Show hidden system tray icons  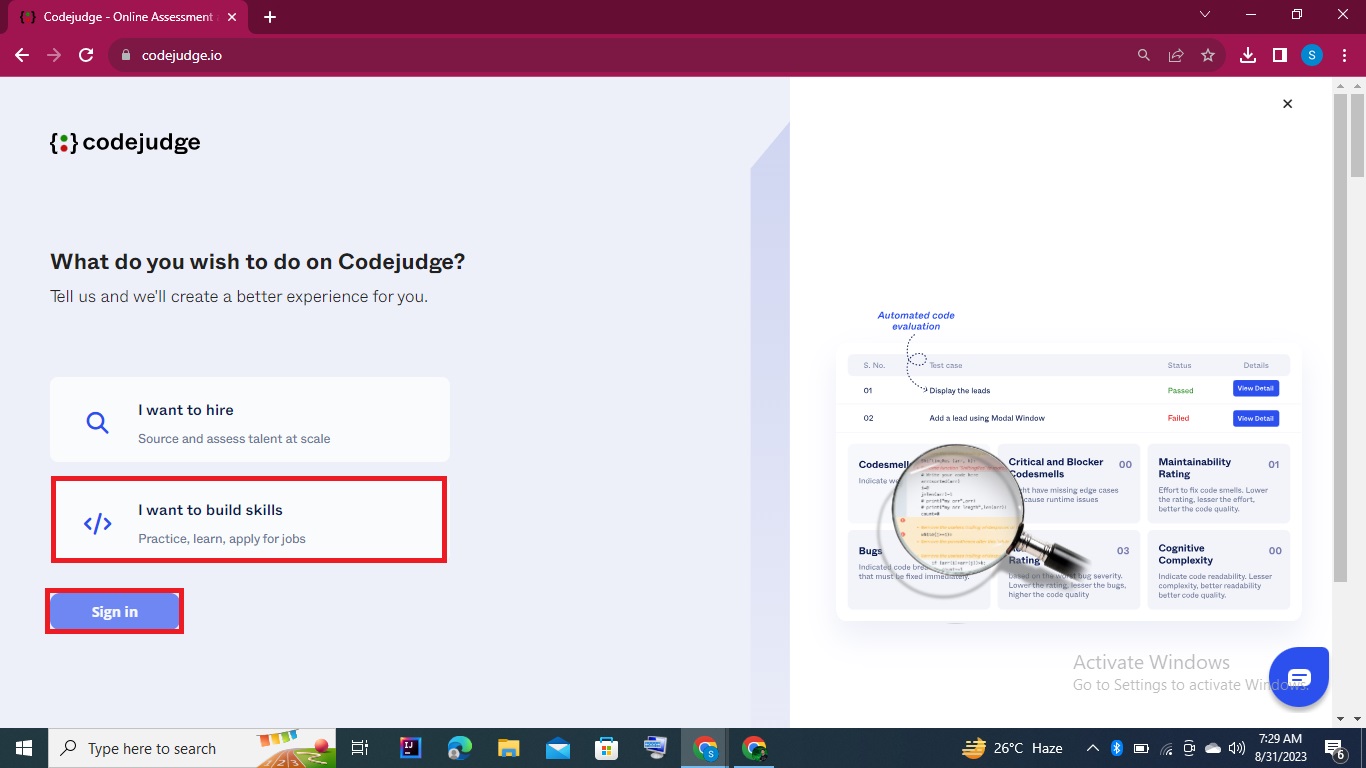1093,748
